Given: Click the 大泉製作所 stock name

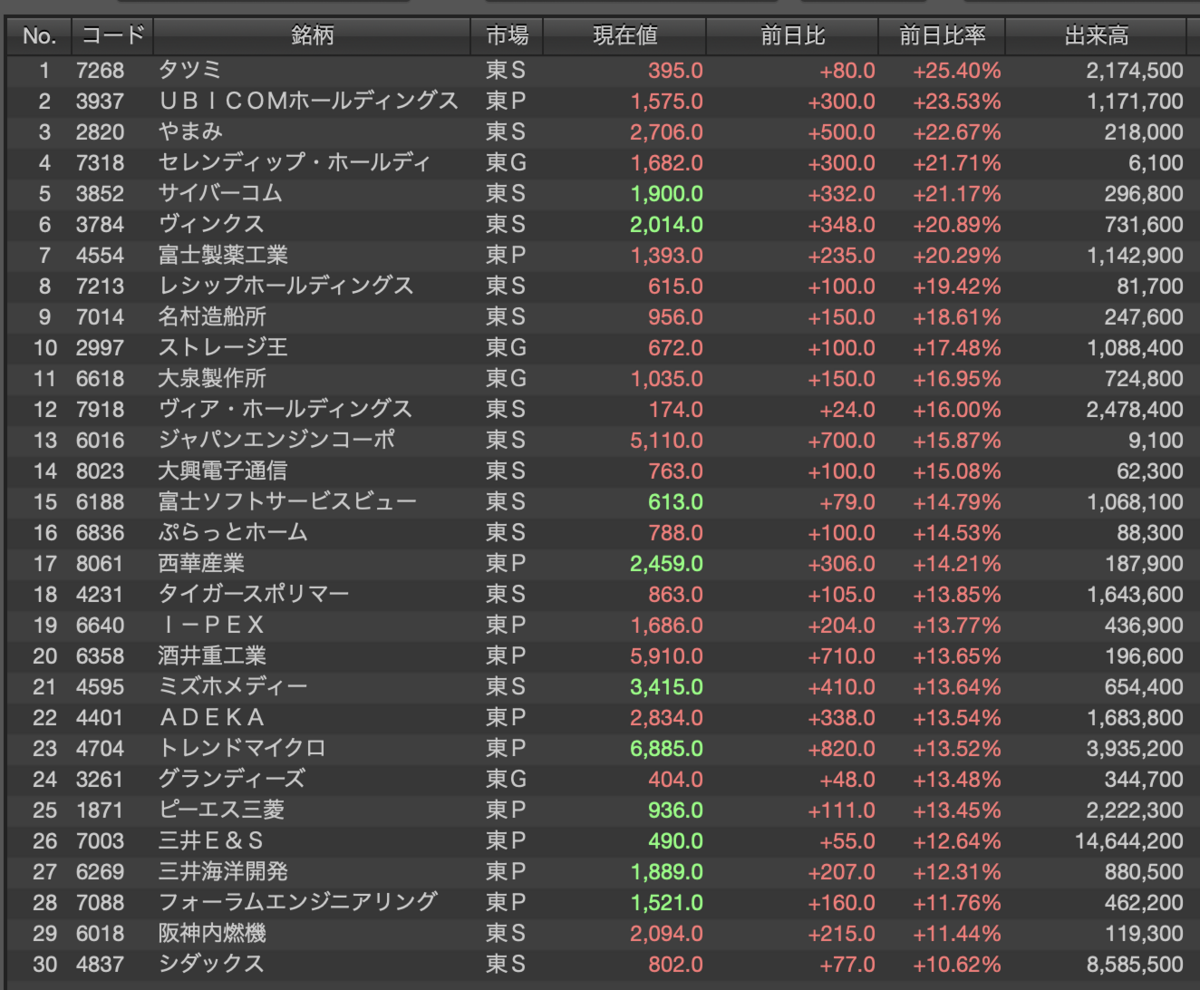Looking at the screenshot, I should [x=212, y=379].
